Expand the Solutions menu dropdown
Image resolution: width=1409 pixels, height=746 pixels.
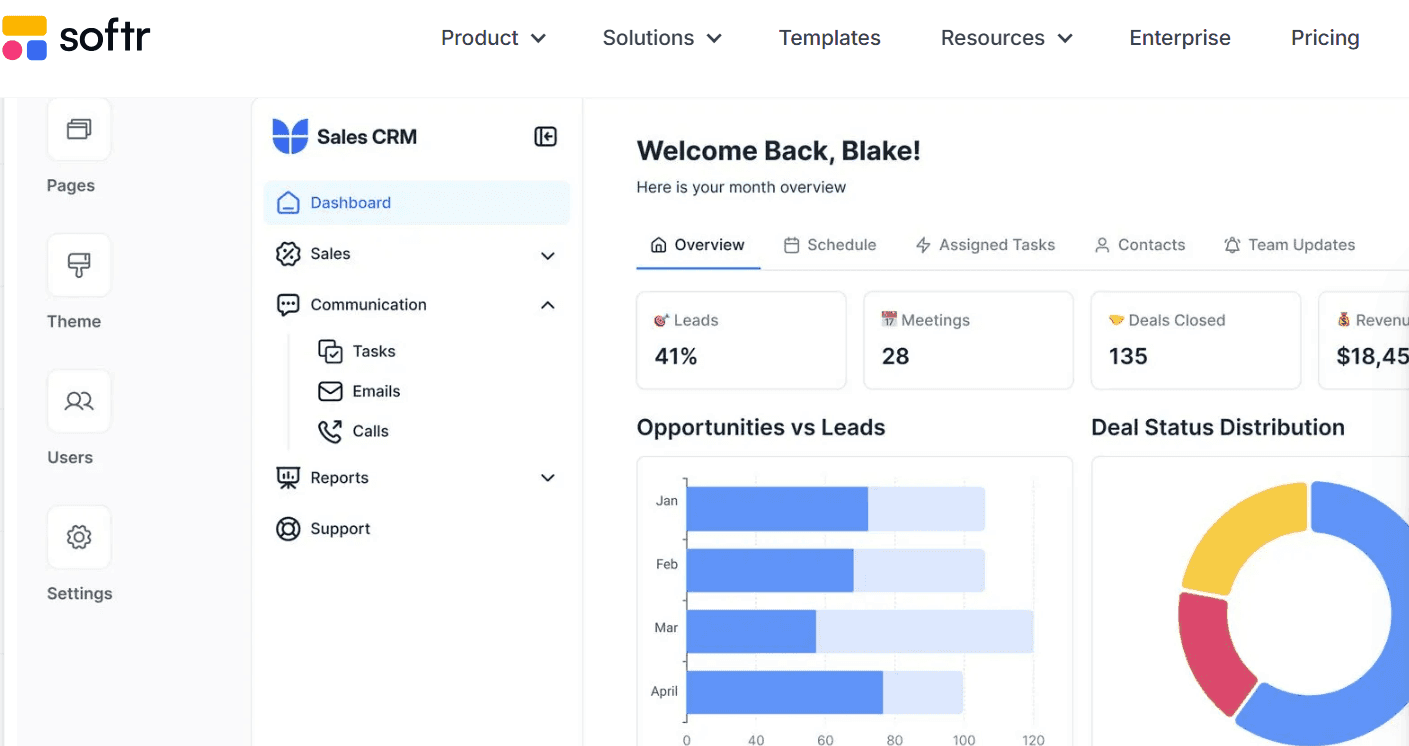(662, 38)
